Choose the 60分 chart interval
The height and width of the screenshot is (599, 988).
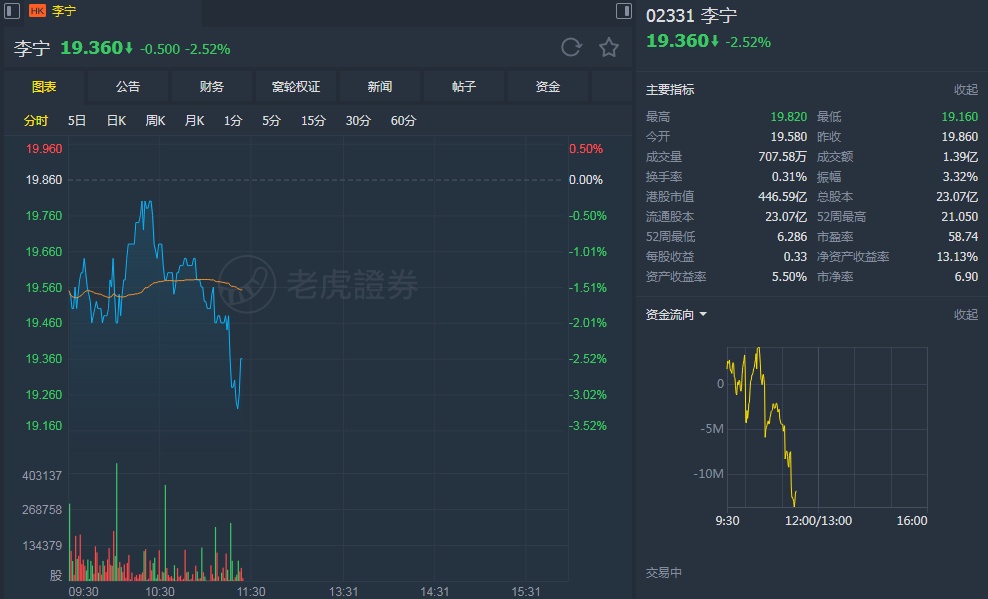(403, 121)
